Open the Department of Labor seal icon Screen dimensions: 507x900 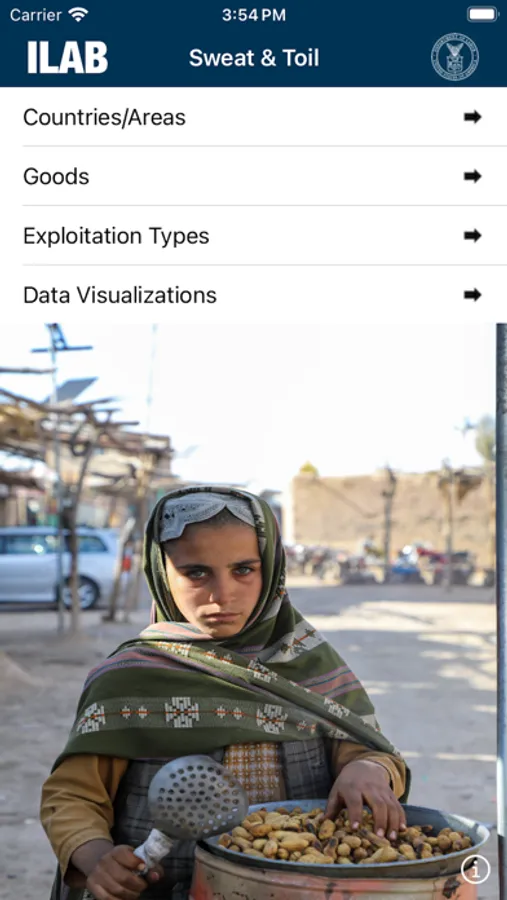point(455,57)
